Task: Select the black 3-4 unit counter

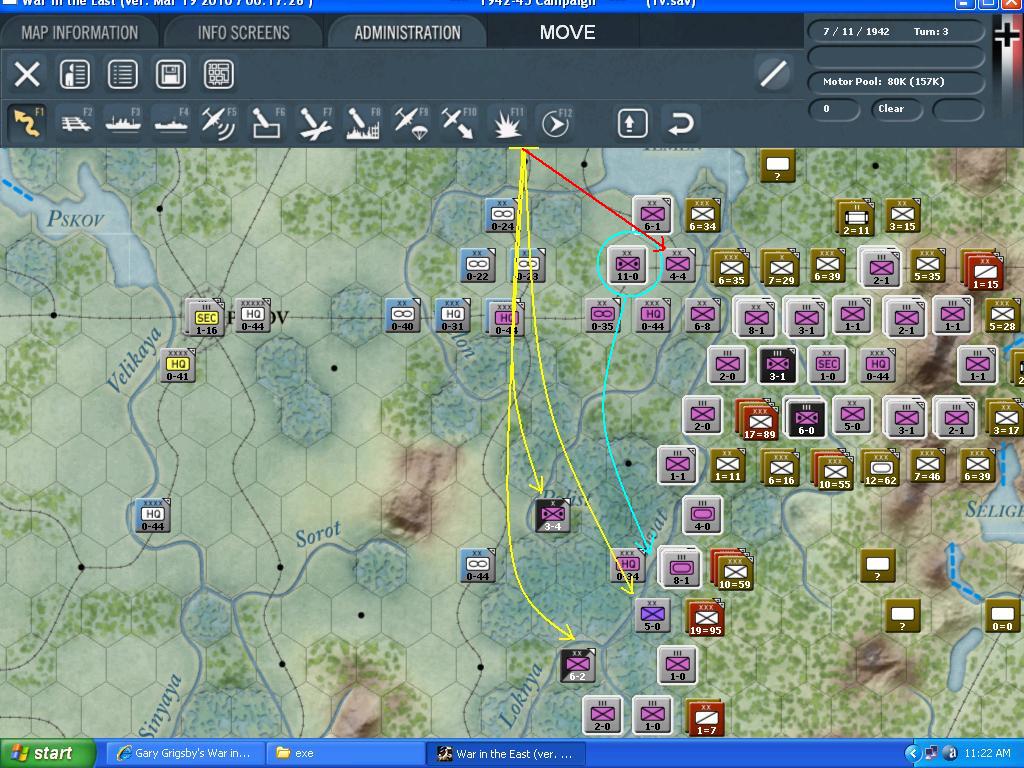Action: [552, 515]
